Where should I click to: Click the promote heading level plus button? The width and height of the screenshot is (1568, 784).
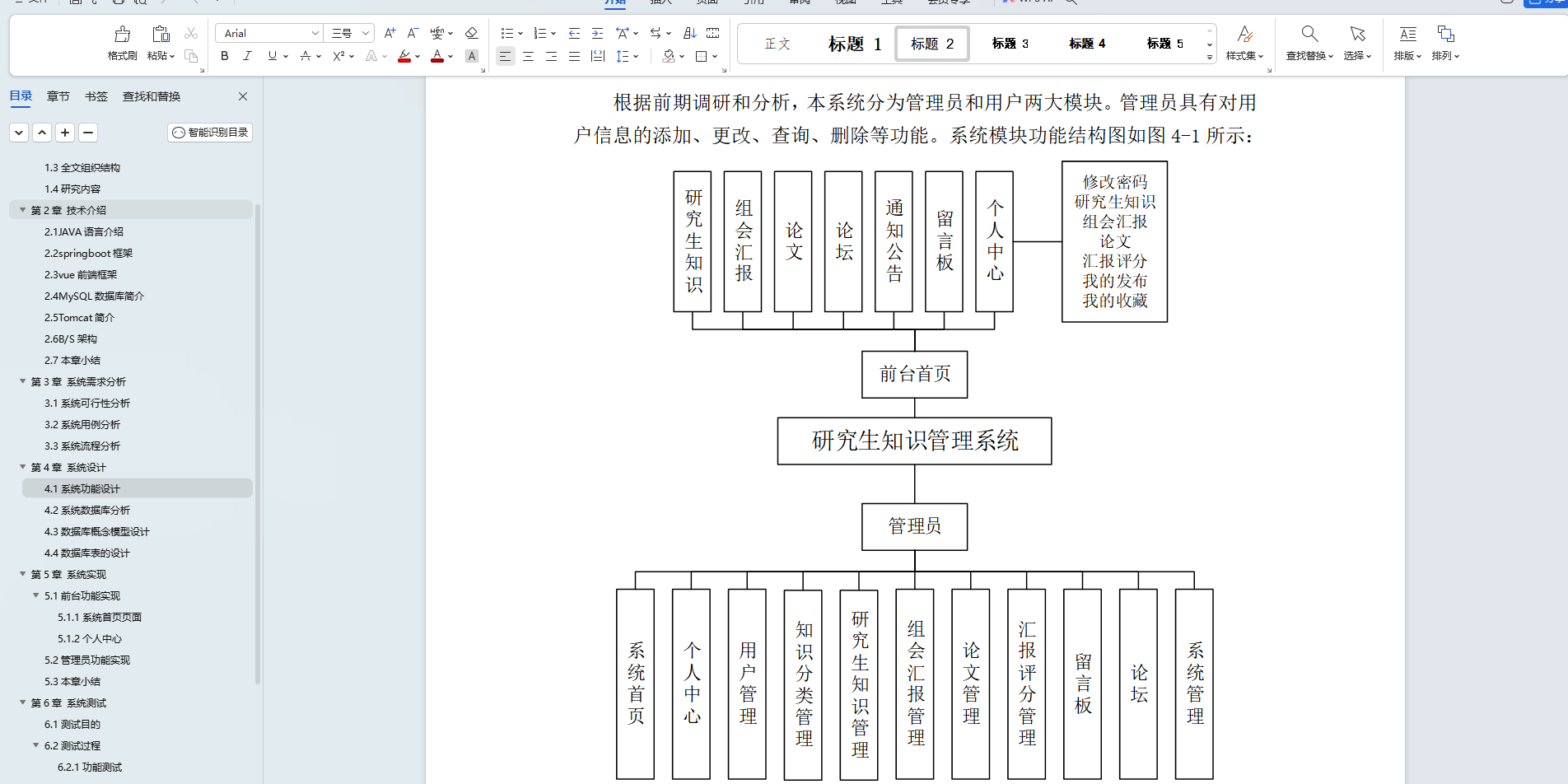[x=65, y=133]
